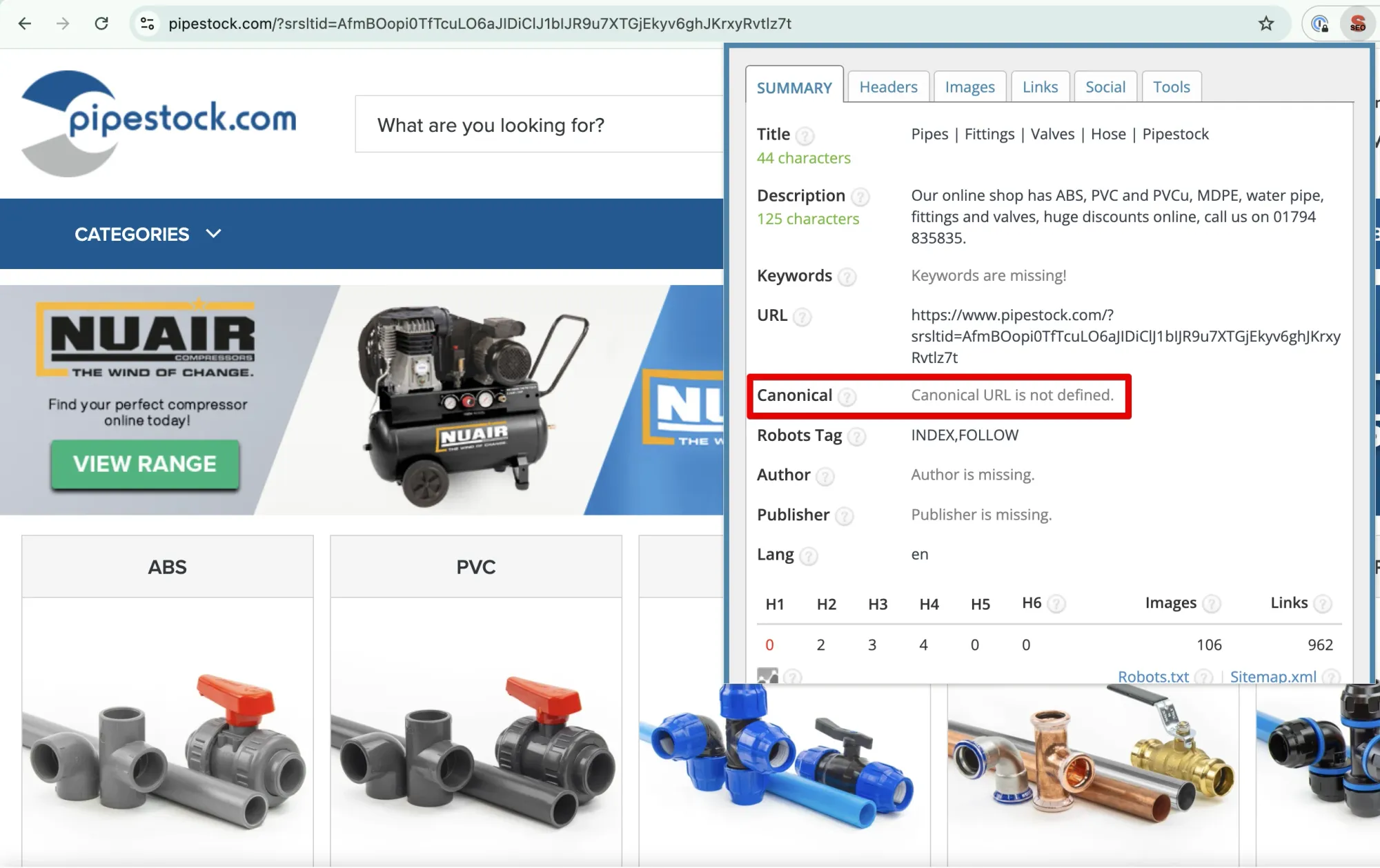
Task: Open the ABS category heading
Action: [167, 567]
